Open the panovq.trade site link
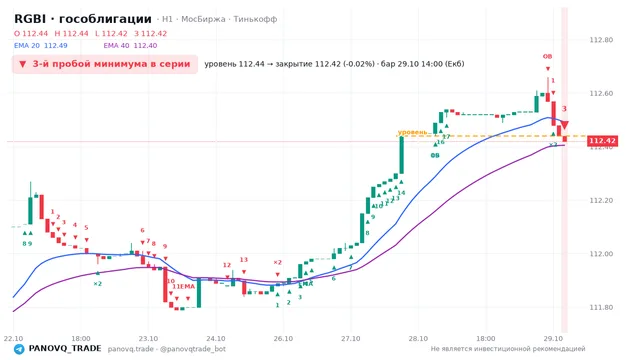The width and height of the screenshot is (640, 360). coord(131,349)
